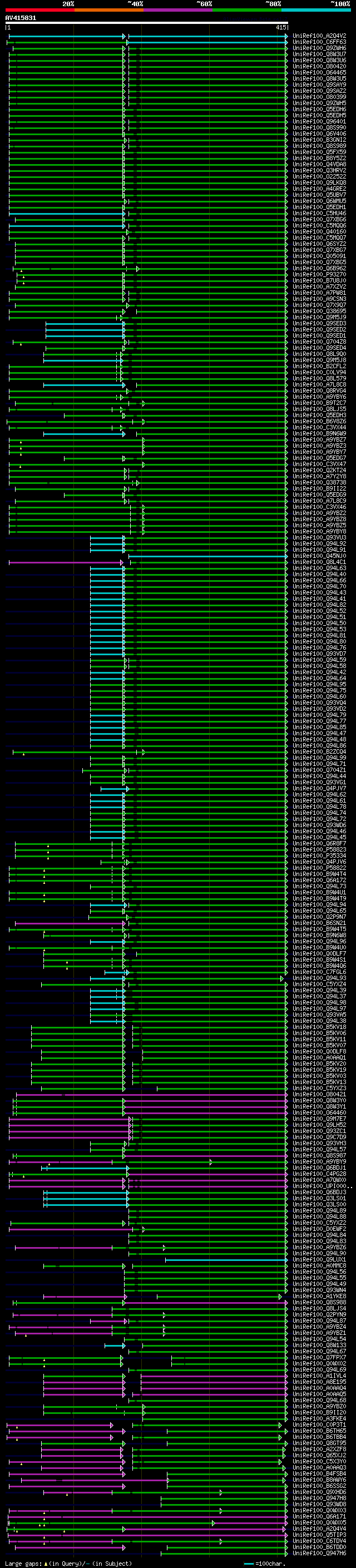
Task: Open the UniRef100_Q94L82 entry
Action: click(x=319, y=605)
